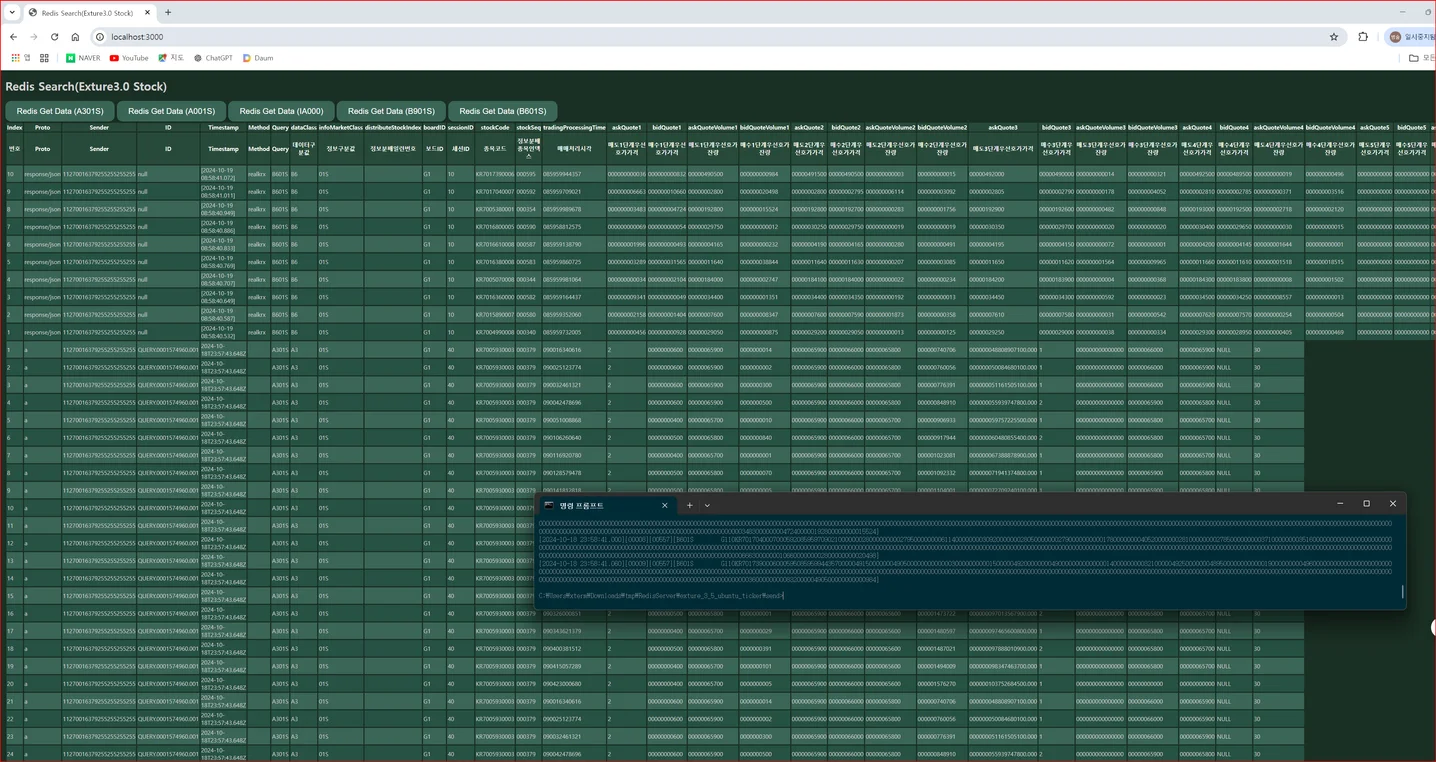Click the bidQuoteVolume4 column header
This screenshot has height=762, width=1436.
coord(1330,128)
